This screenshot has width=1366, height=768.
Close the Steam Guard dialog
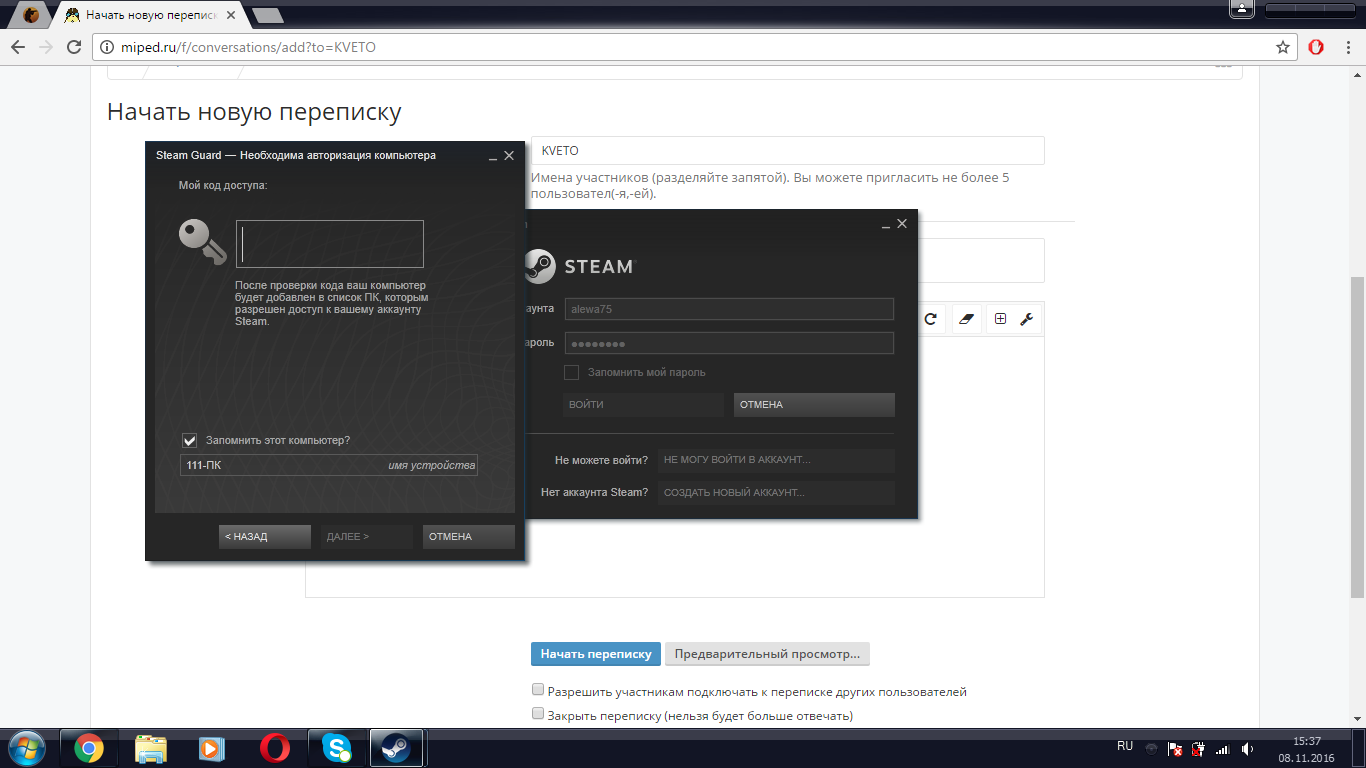pyautogui.click(x=509, y=156)
